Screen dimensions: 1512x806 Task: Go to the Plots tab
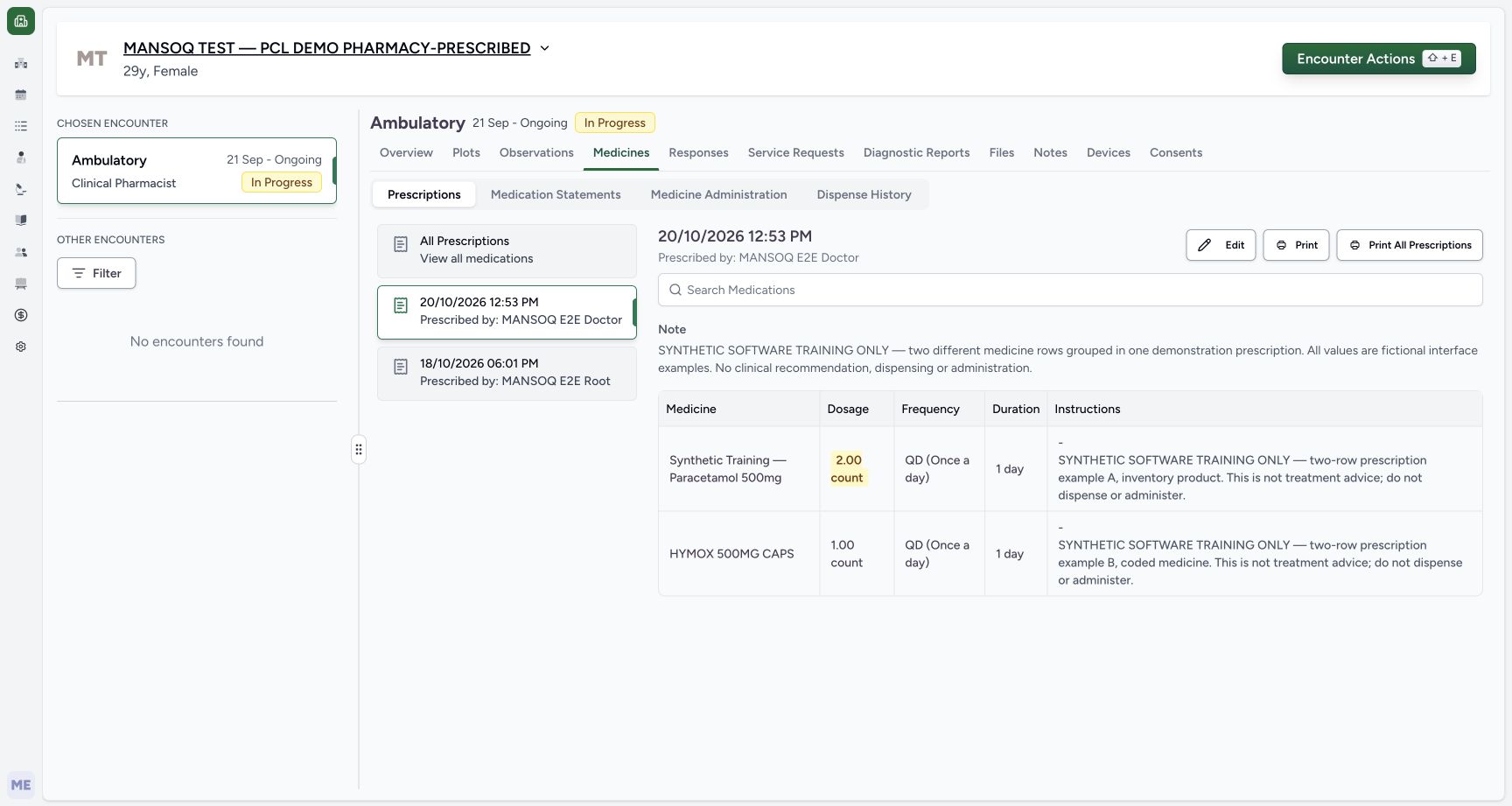466,152
